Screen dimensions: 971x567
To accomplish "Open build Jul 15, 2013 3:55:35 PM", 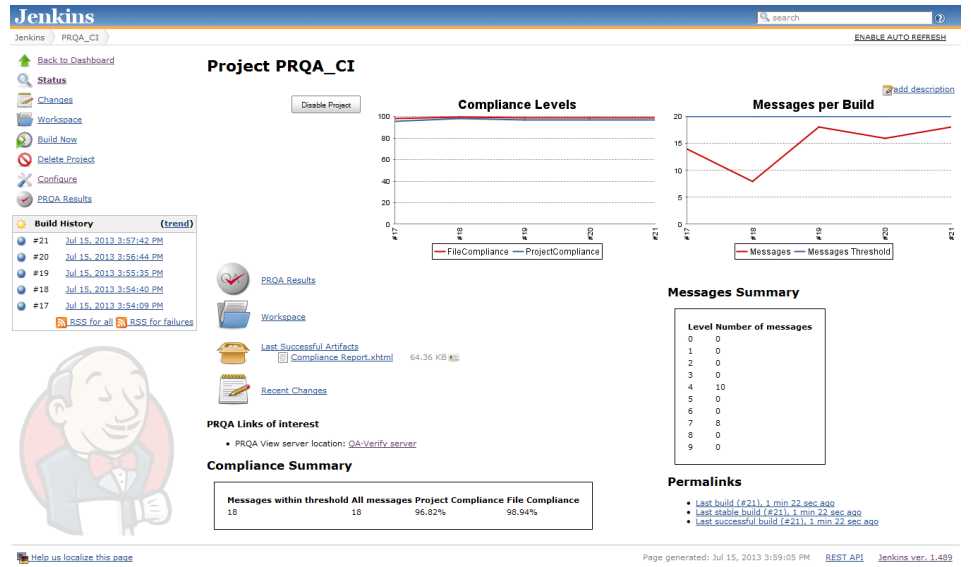I will click(114, 273).
